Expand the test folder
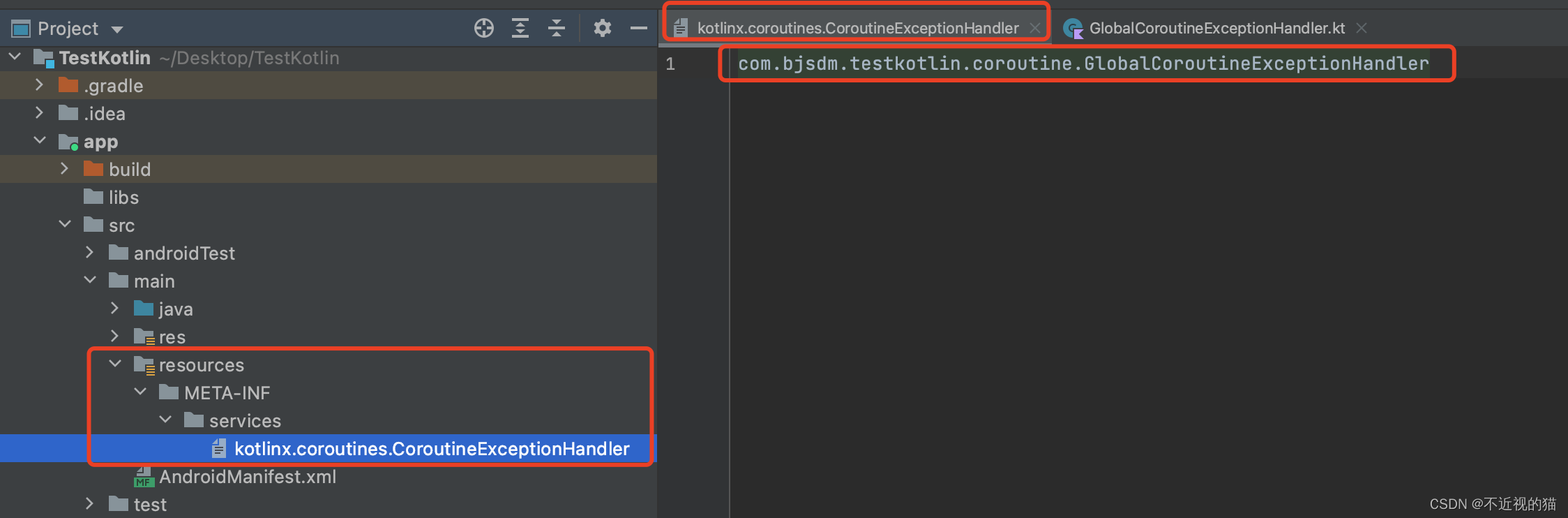This screenshot has width=1568, height=518. tap(90, 503)
